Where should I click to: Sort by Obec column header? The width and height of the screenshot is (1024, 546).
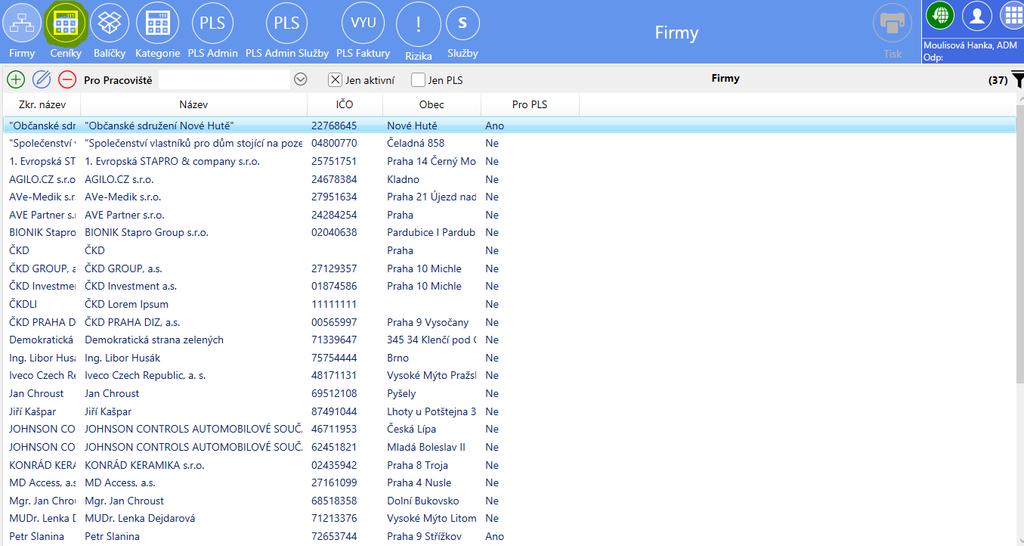pyautogui.click(x=432, y=104)
